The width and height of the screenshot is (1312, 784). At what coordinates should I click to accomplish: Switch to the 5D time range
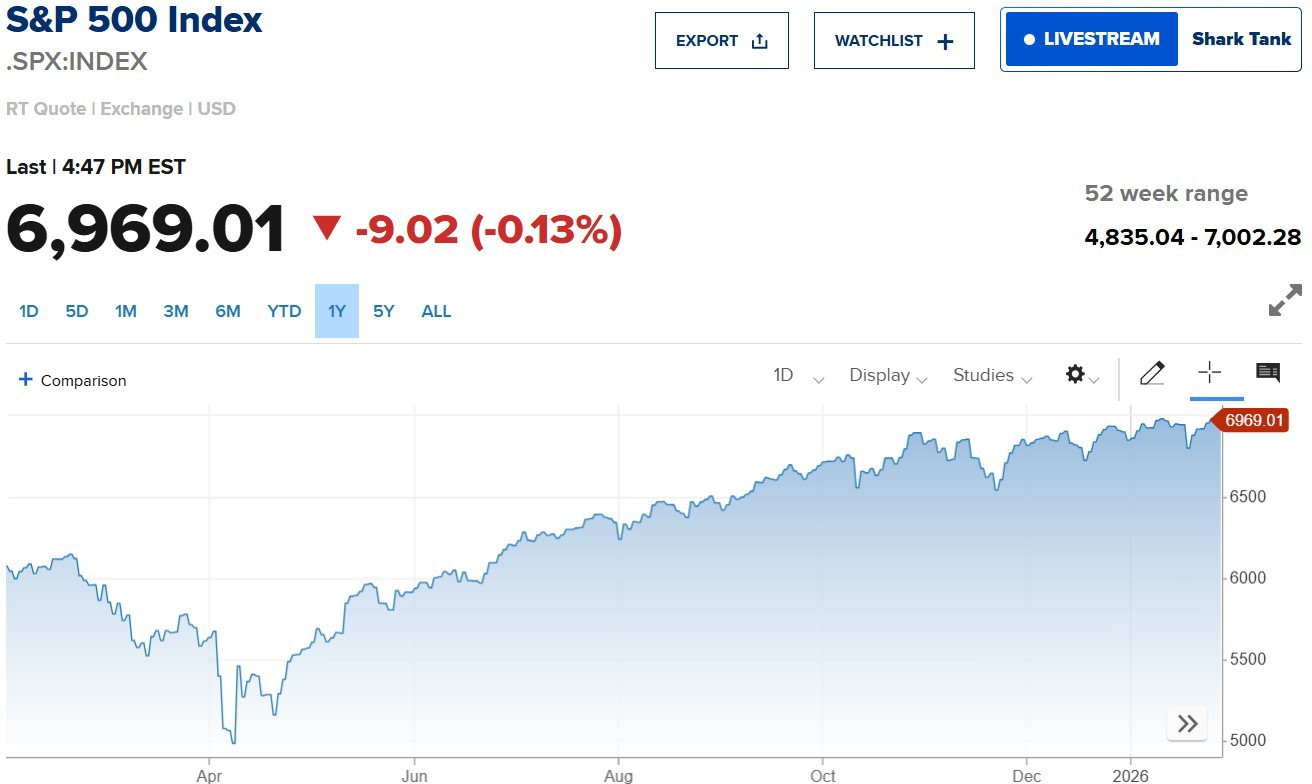77,311
